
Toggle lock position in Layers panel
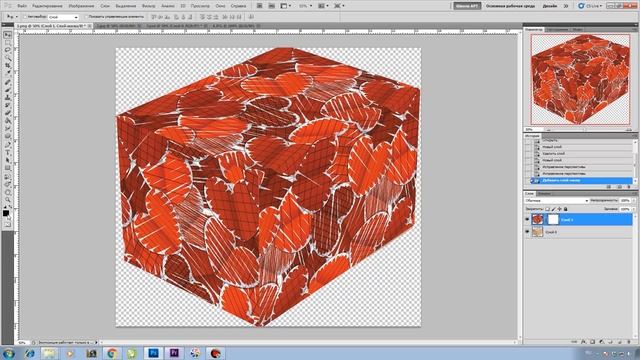[x=560, y=209]
